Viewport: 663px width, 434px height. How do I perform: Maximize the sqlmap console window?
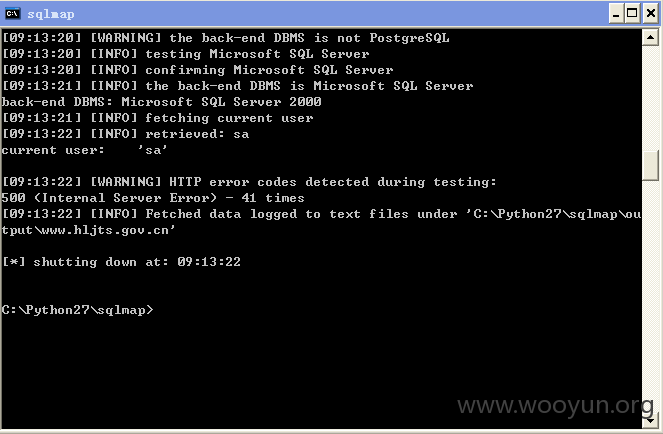(632, 14)
